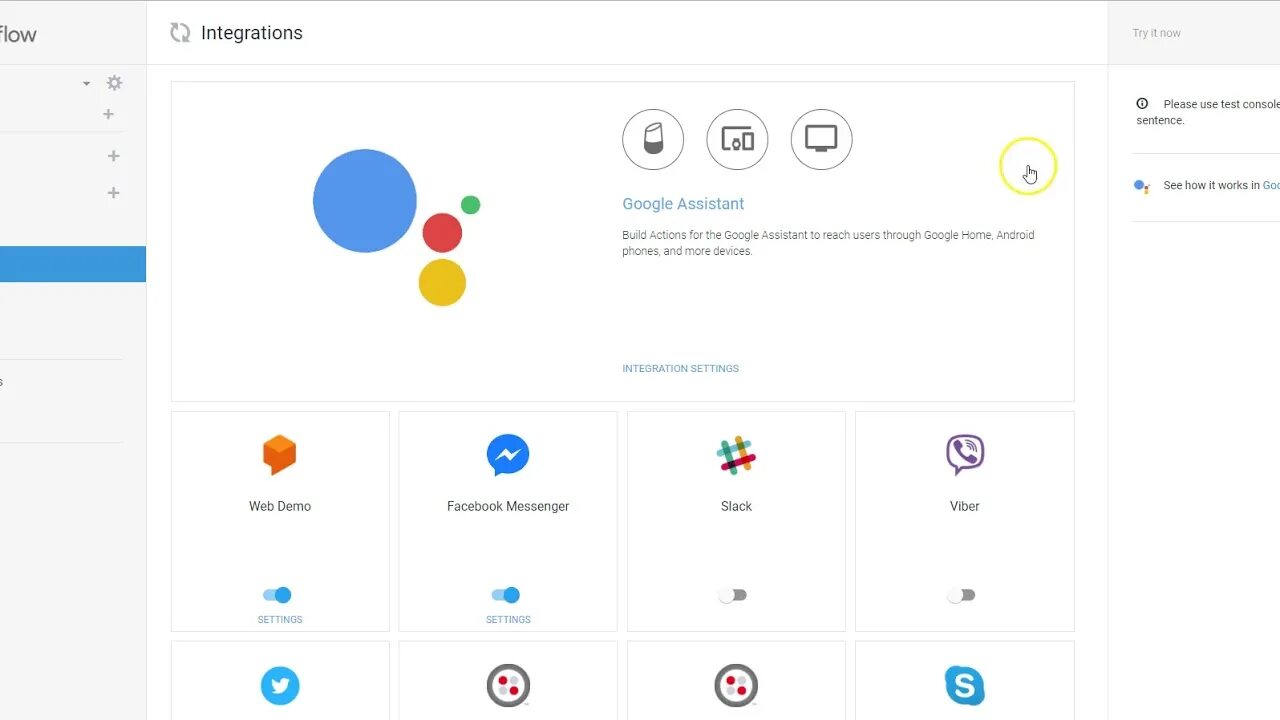Click the Twilio-style icon next to Skype
Screen dimensions: 1280x720
click(736, 686)
